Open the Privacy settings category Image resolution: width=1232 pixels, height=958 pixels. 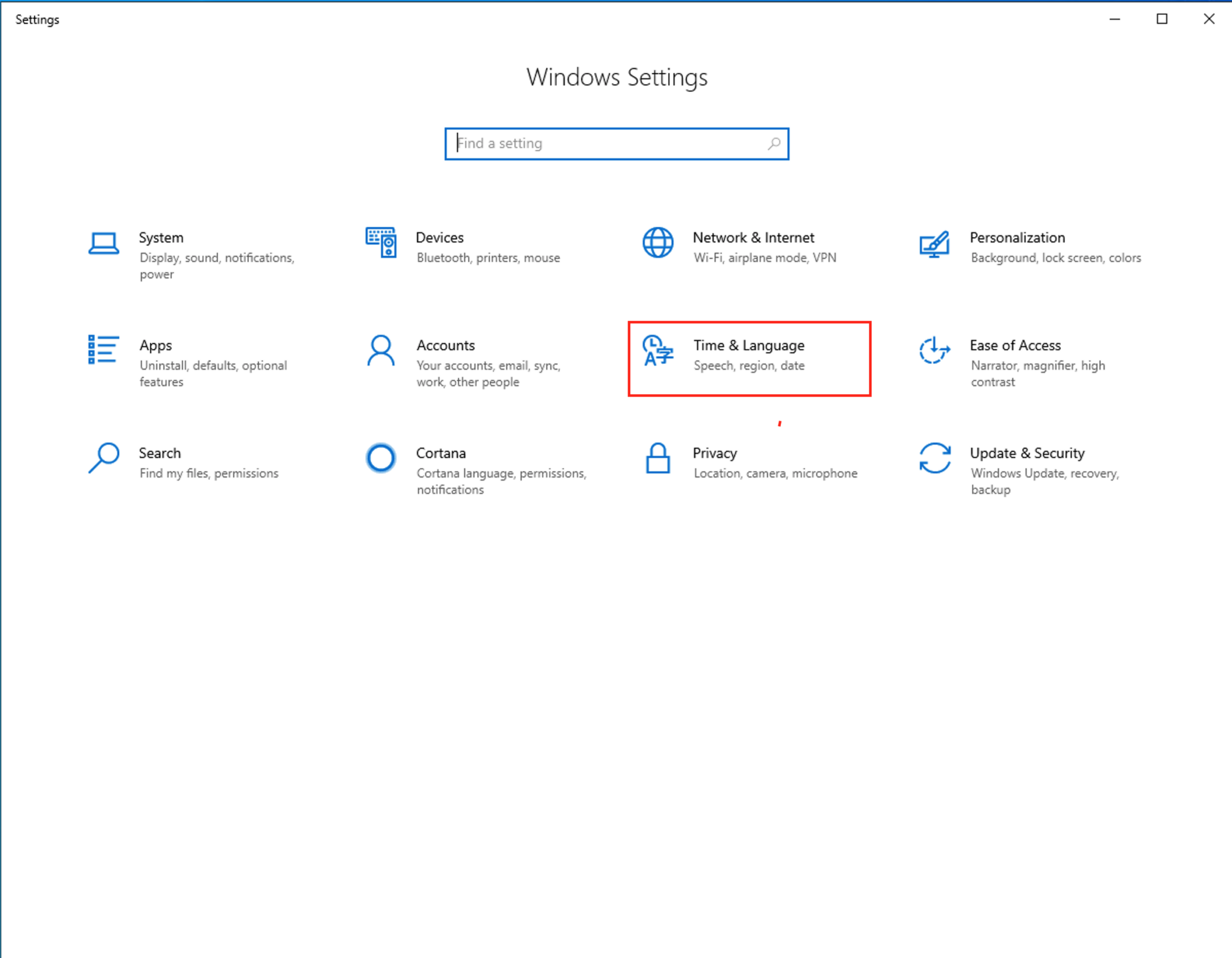click(752, 462)
